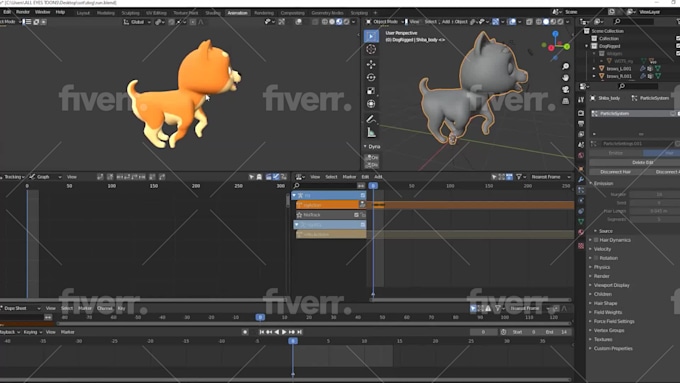This screenshot has height=383, width=680.
Task: Click the zoom magnifier in viewport
Action: pos(566,66)
